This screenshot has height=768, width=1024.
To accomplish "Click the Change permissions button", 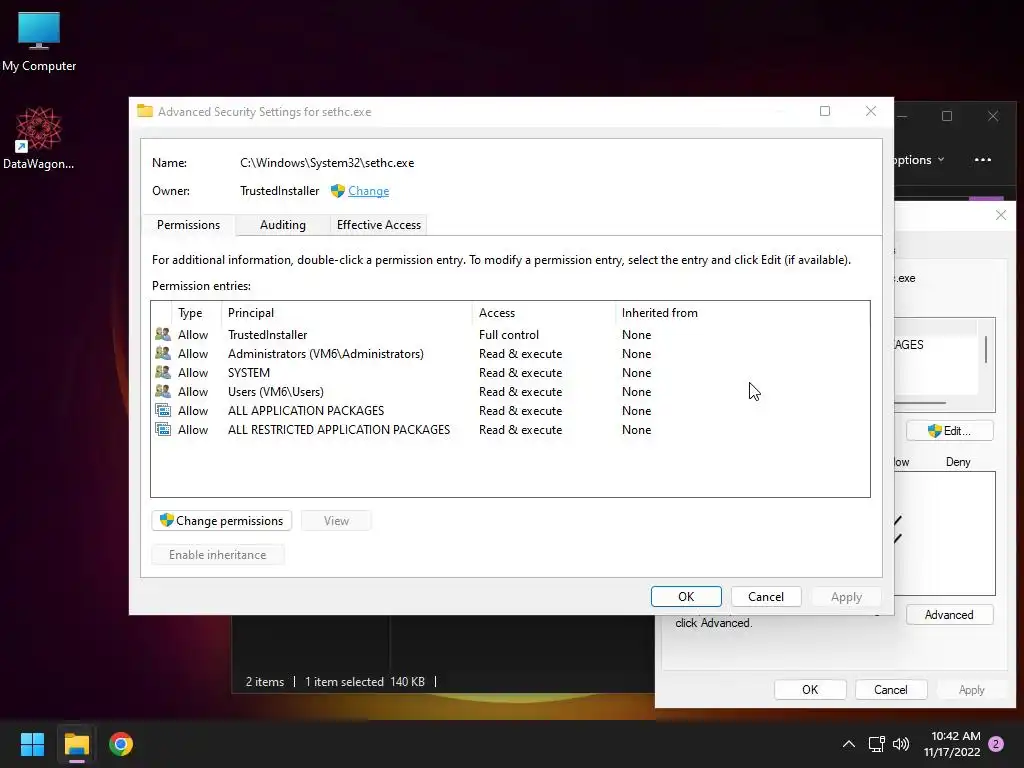I will pos(221,520).
